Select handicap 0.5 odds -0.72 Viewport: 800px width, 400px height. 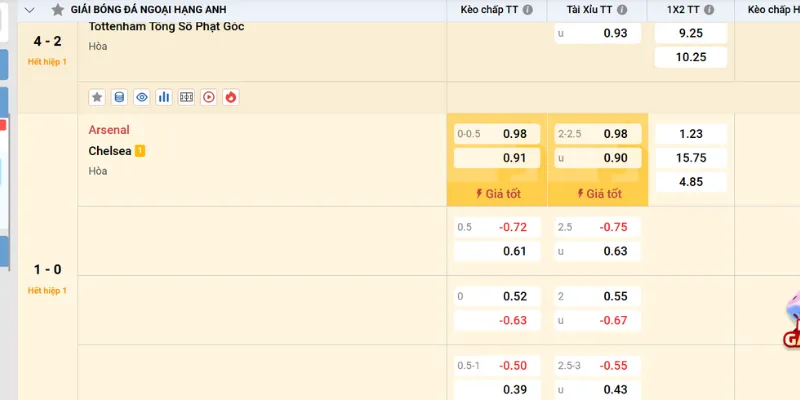click(x=497, y=227)
